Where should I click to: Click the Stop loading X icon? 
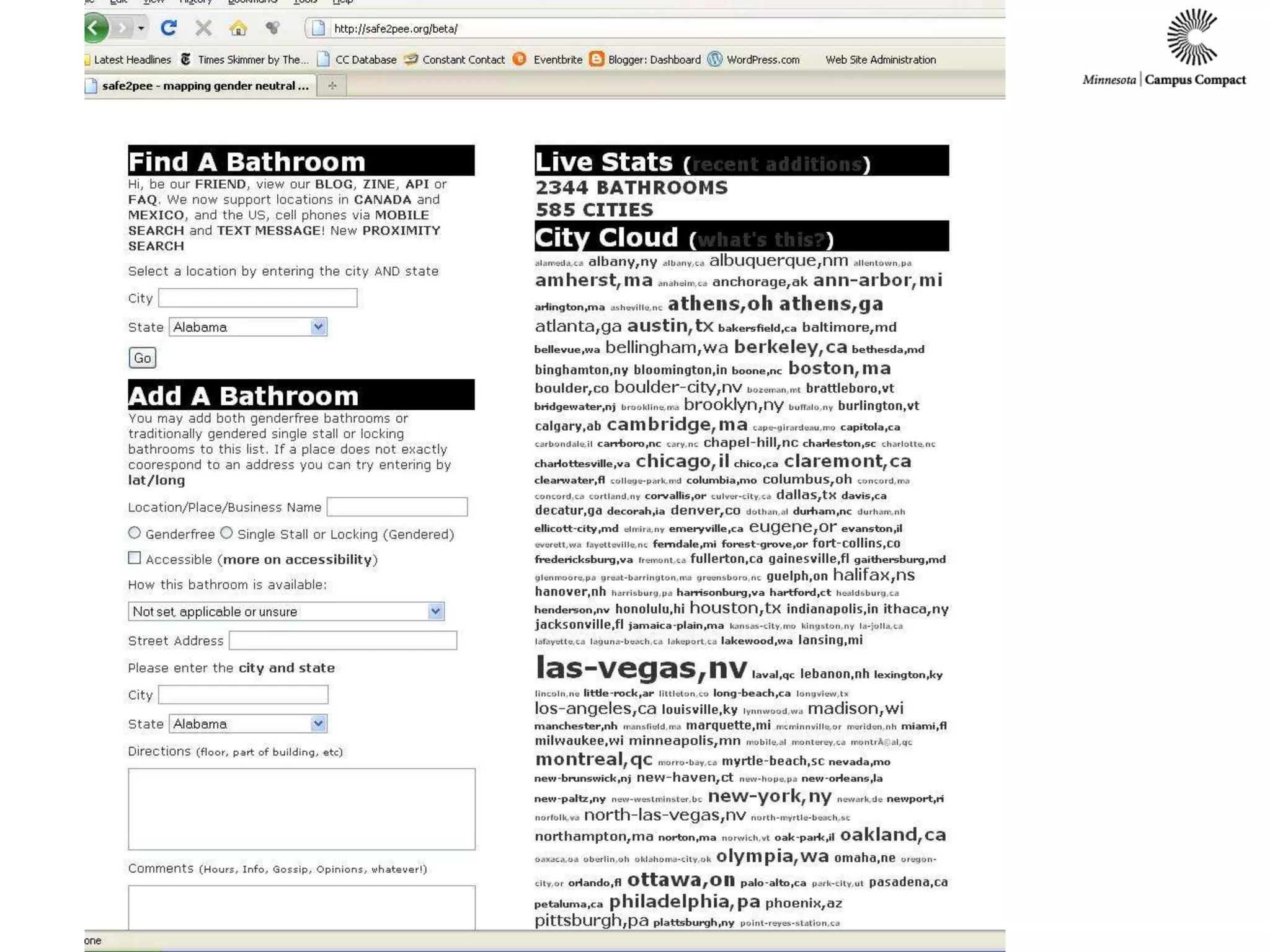203,28
